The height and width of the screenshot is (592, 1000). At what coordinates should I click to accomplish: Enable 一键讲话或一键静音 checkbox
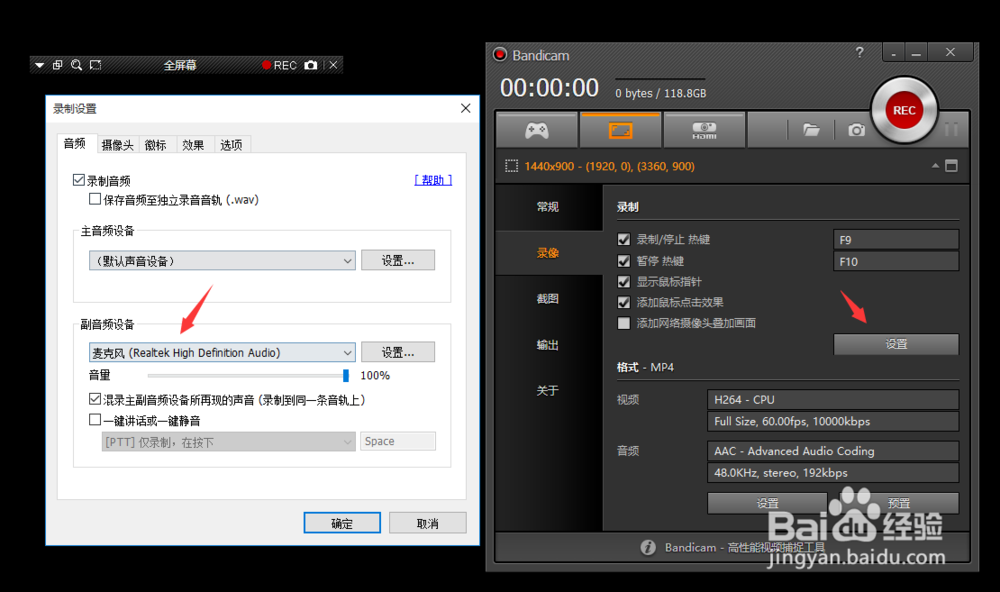point(95,420)
